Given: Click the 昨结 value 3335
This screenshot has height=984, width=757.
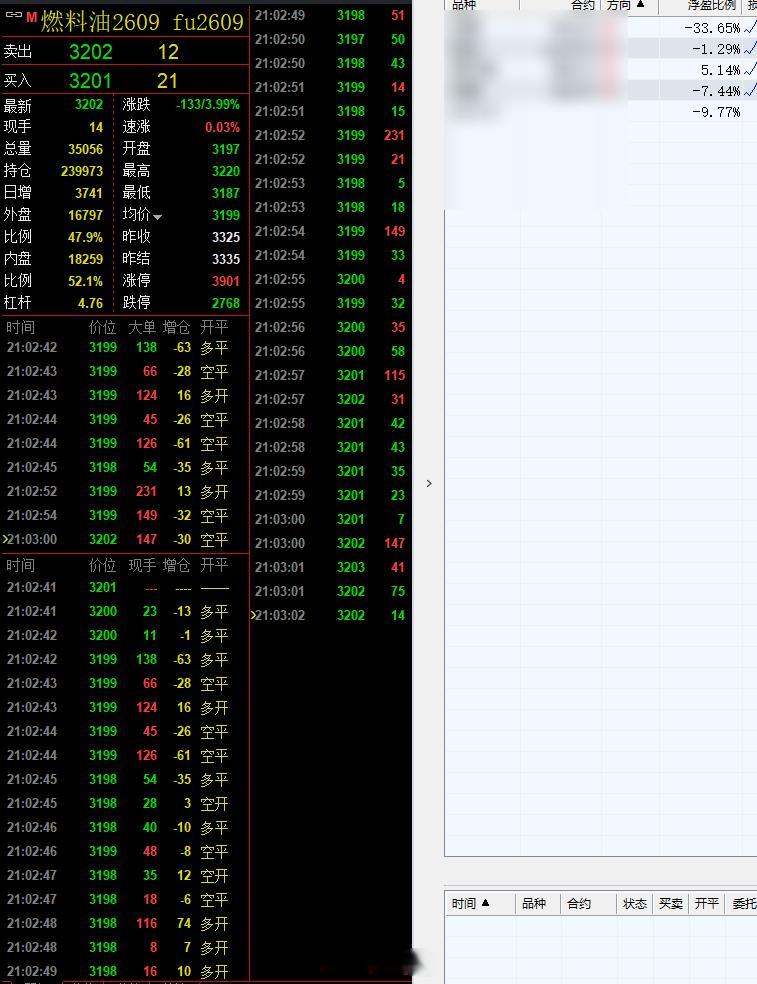Looking at the screenshot, I should (x=225, y=259).
